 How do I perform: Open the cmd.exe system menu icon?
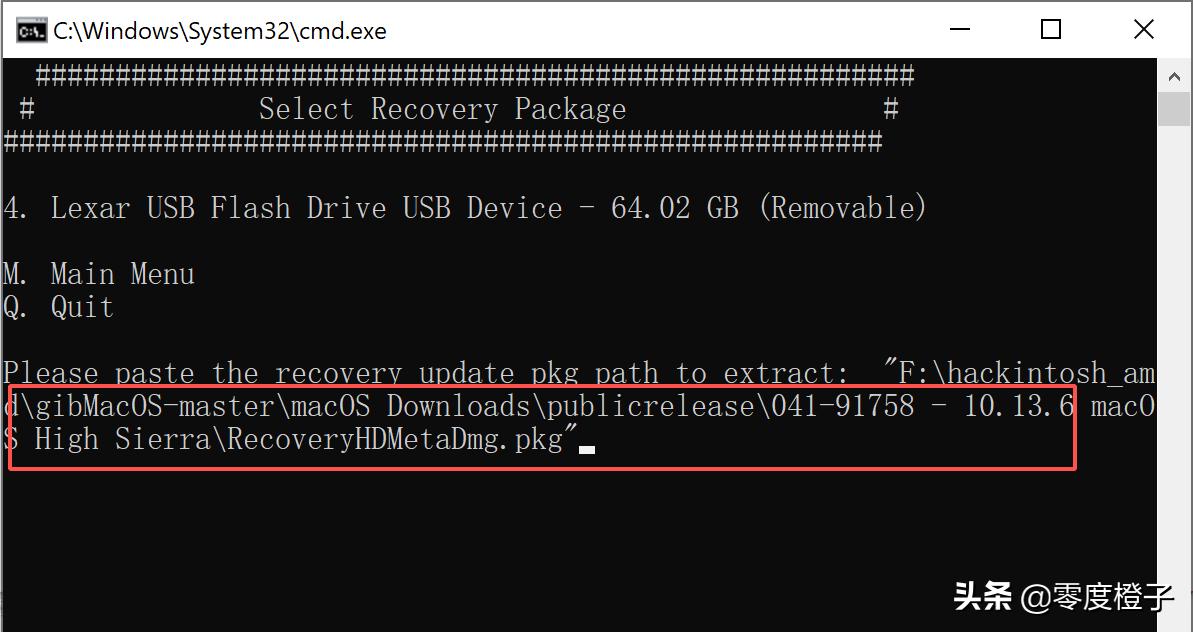(31, 30)
